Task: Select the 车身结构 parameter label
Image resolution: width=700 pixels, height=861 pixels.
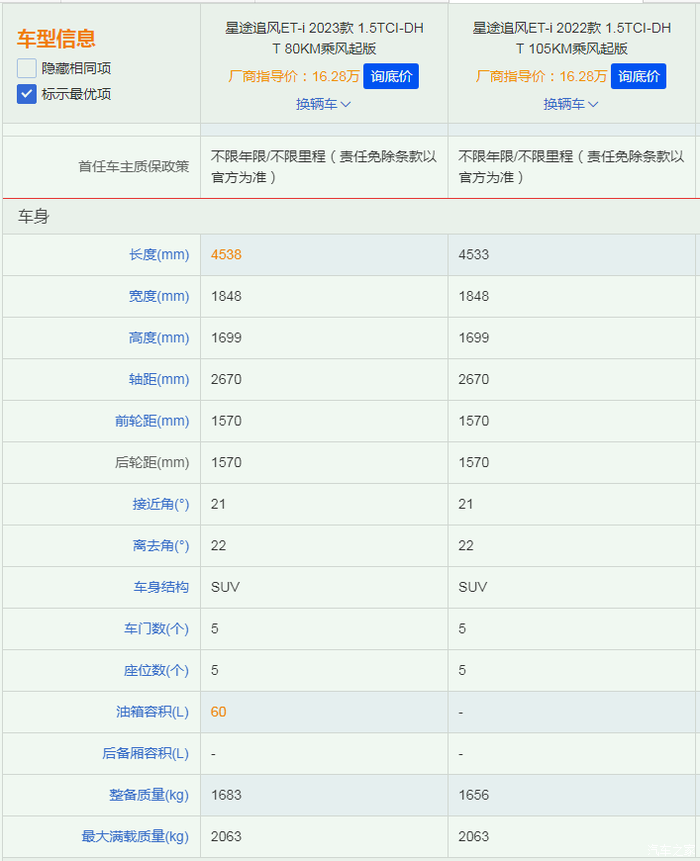Action: [162, 587]
